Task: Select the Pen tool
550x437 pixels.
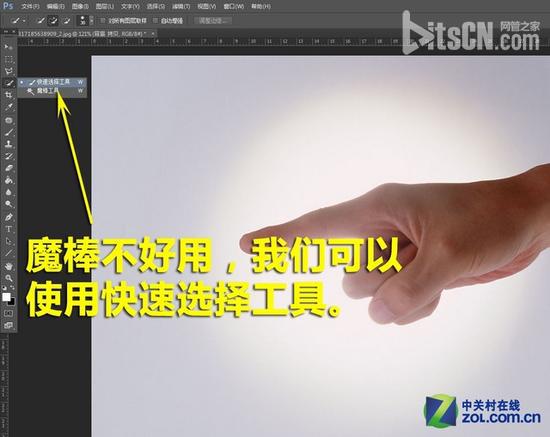Action: point(8,217)
